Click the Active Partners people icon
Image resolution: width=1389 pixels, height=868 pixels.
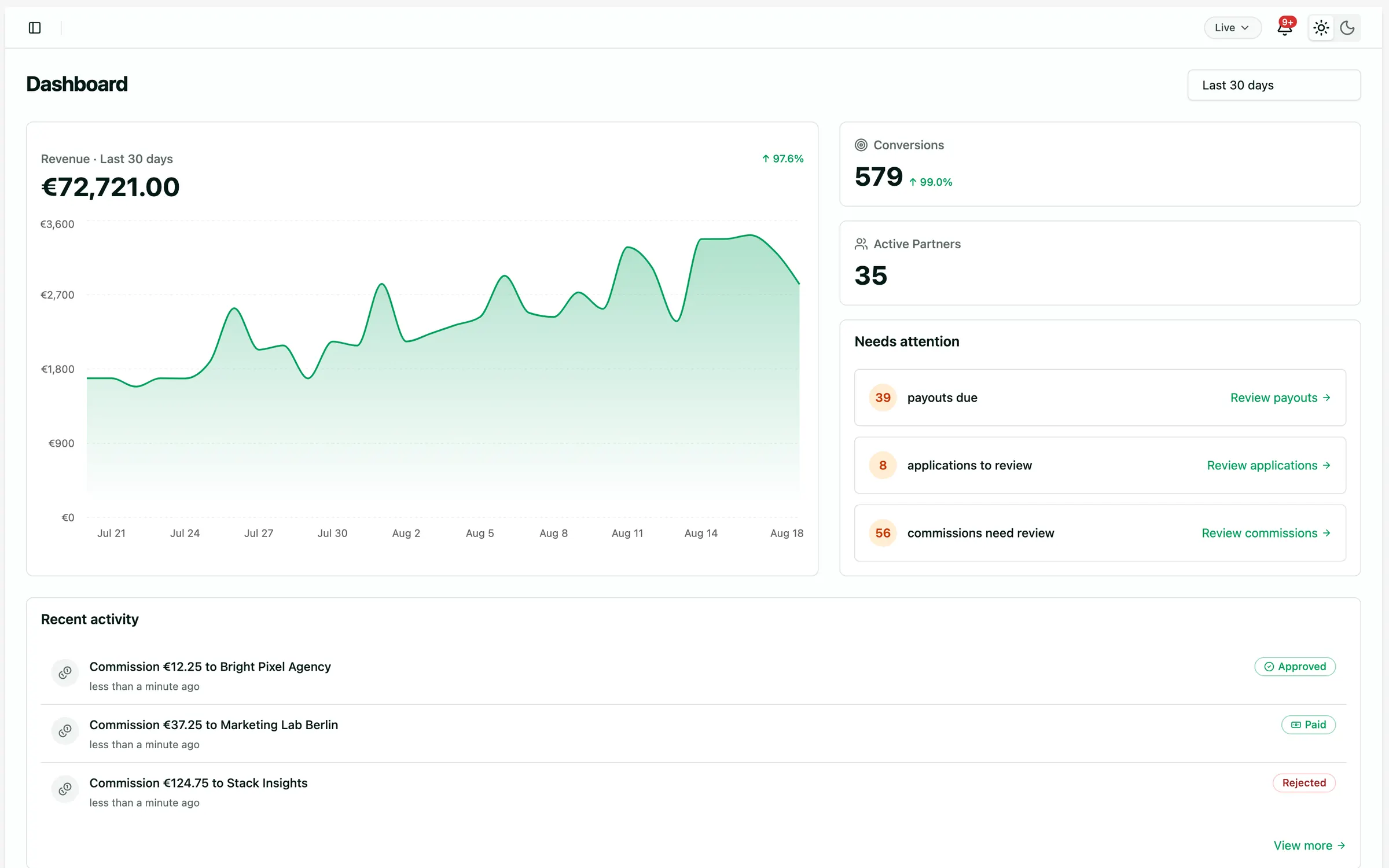[x=861, y=244]
